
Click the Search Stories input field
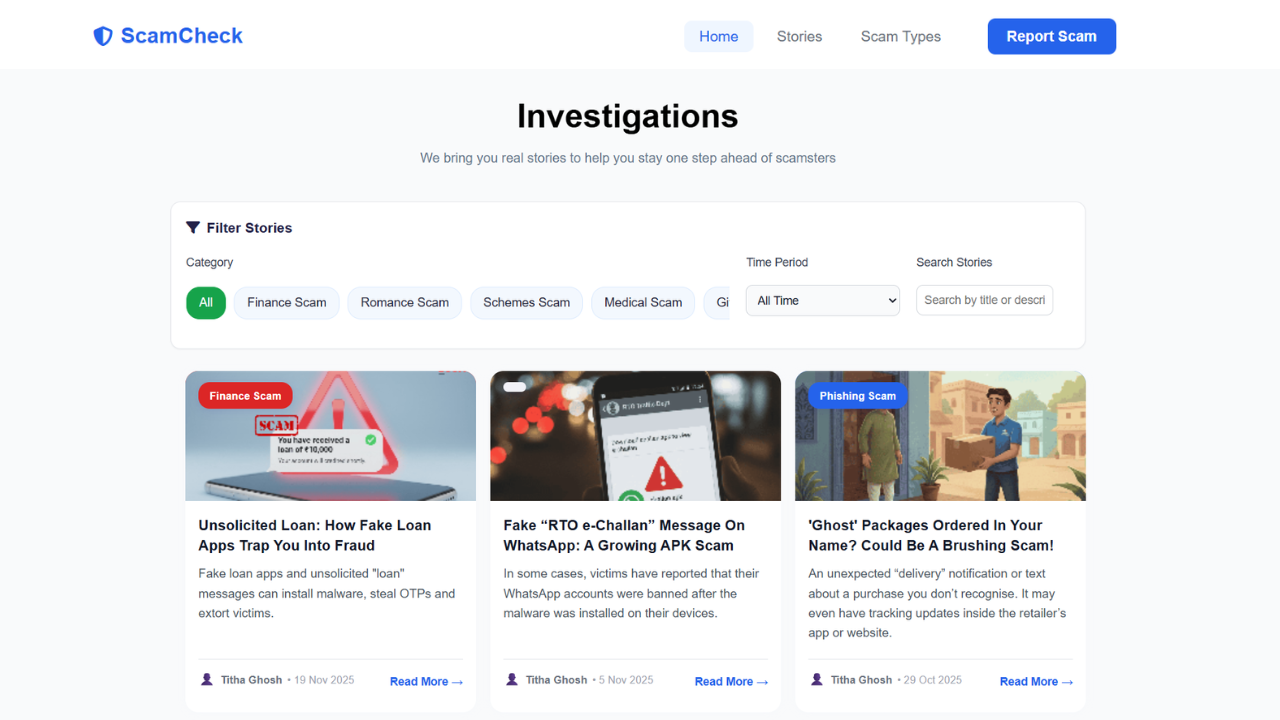click(984, 300)
